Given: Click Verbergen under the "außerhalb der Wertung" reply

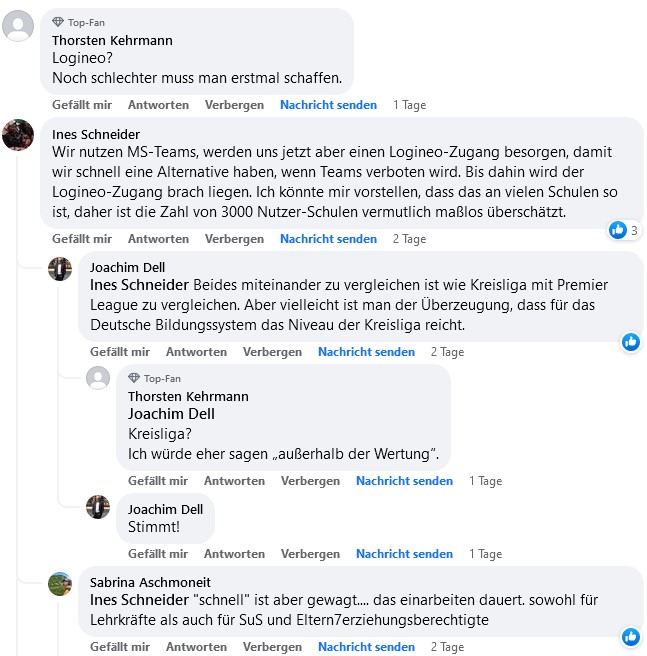Looking at the screenshot, I should coord(310,481).
